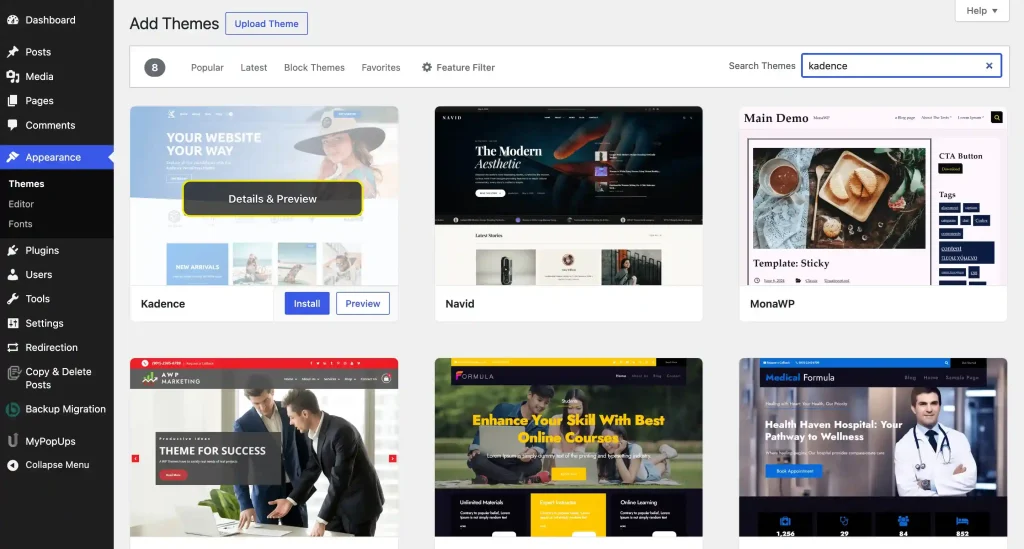Open the Redirection menu
Viewport: 1024px width, 549px height.
pyautogui.click(x=52, y=347)
